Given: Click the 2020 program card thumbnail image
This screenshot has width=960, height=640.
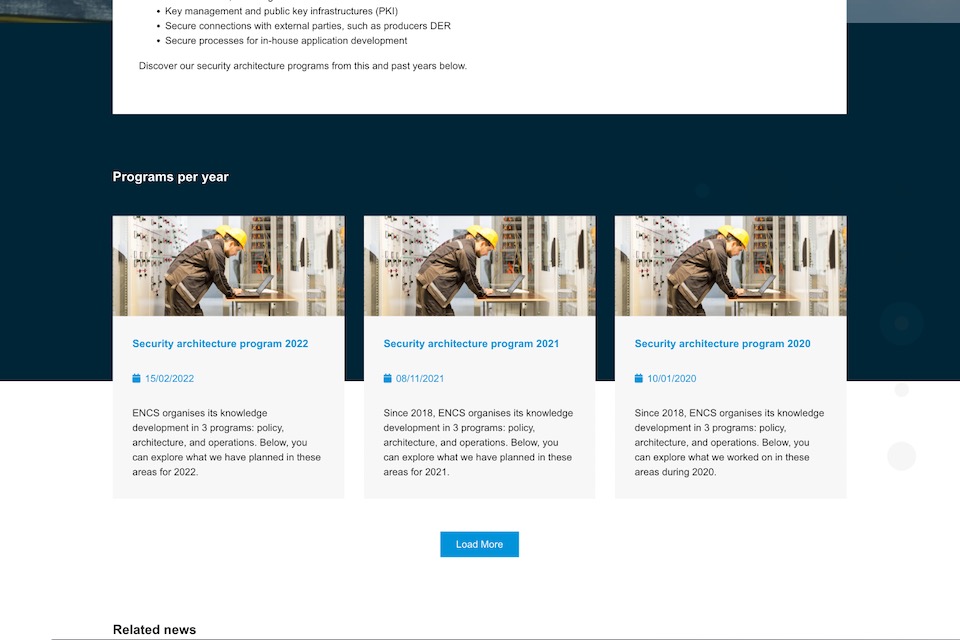Looking at the screenshot, I should [x=730, y=266].
